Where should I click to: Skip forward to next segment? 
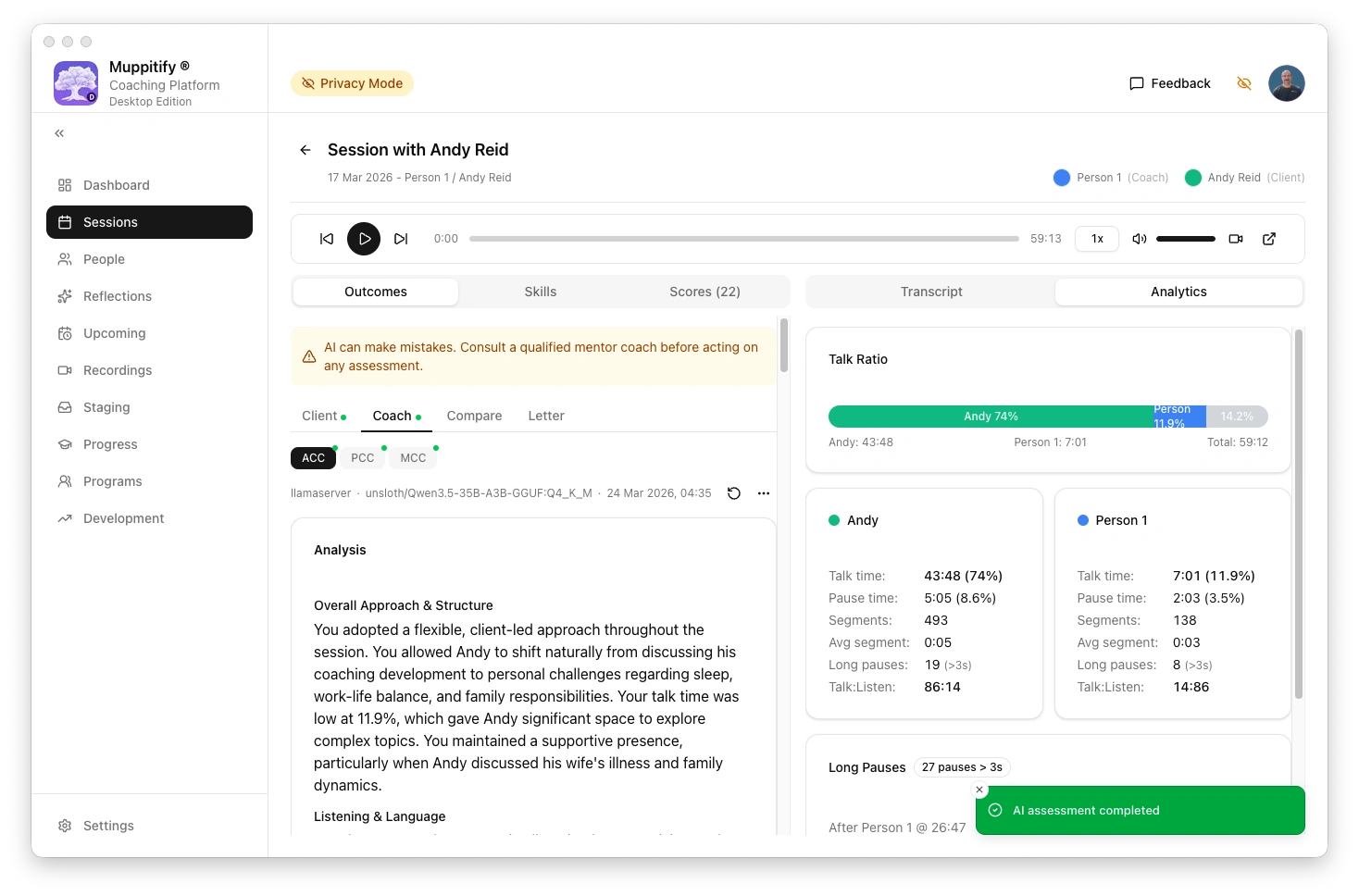pyautogui.click(x=401, y=239)
